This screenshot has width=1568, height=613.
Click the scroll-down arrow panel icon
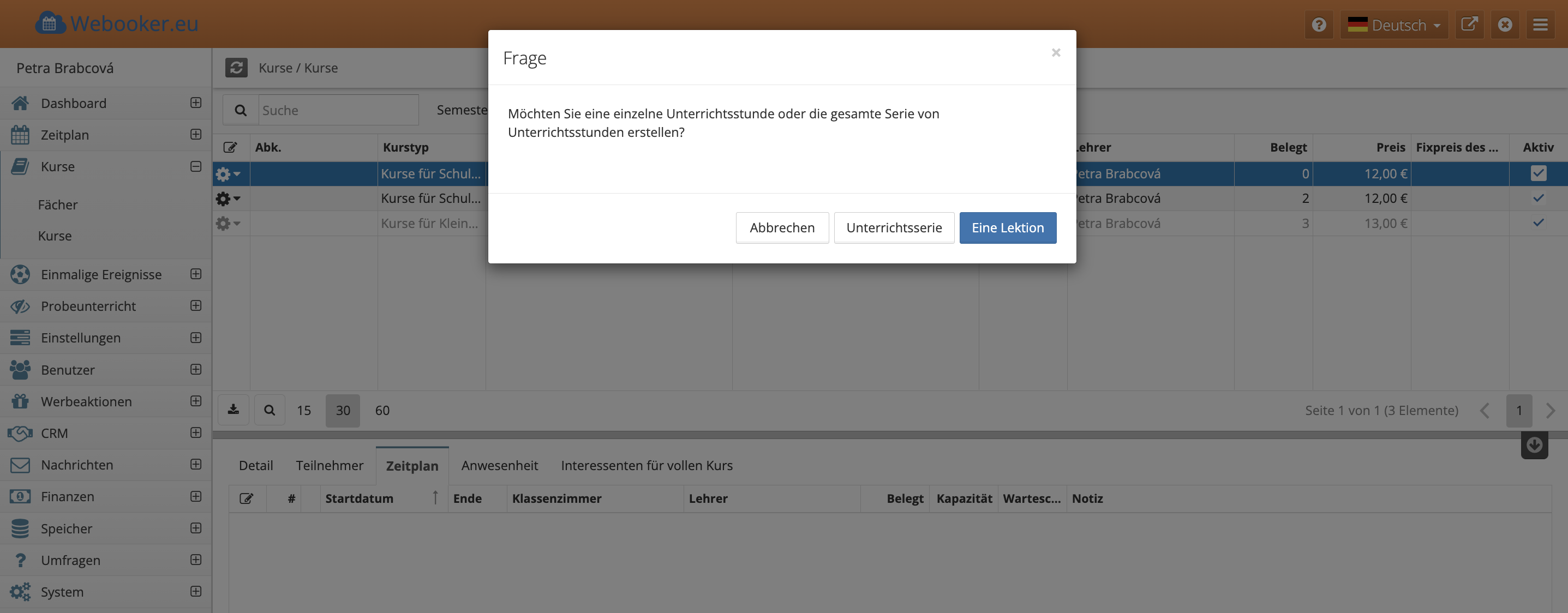click(x=1534, y=445)
